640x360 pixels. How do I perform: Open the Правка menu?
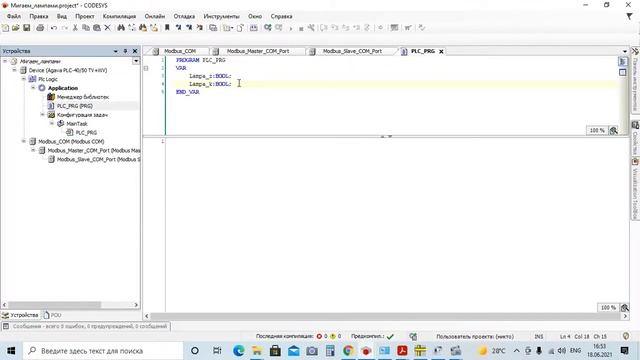39,16
